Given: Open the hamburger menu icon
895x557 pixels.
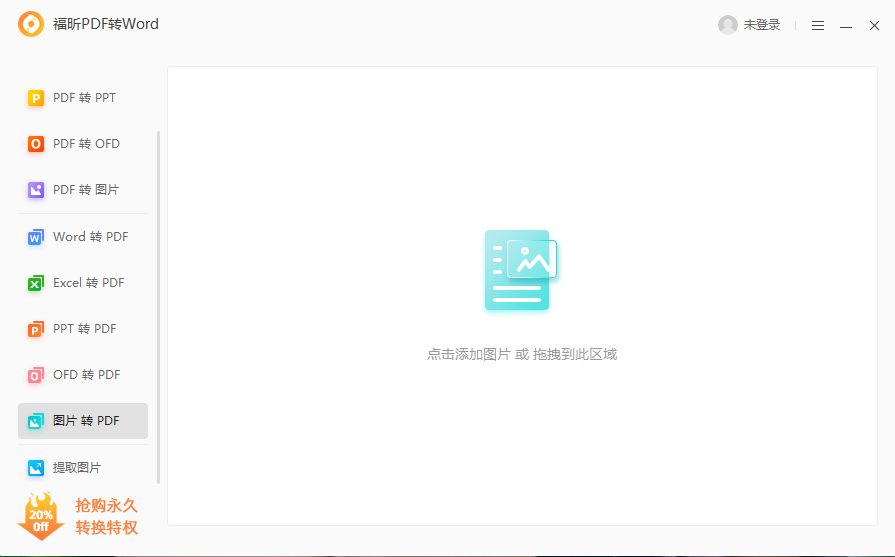Looking at the screenshot, I should click(x=817, y=25).
